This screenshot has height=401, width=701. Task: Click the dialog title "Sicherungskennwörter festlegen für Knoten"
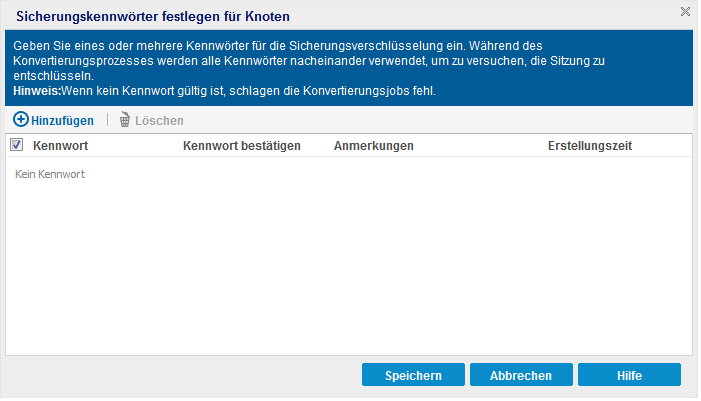point(154,16)
